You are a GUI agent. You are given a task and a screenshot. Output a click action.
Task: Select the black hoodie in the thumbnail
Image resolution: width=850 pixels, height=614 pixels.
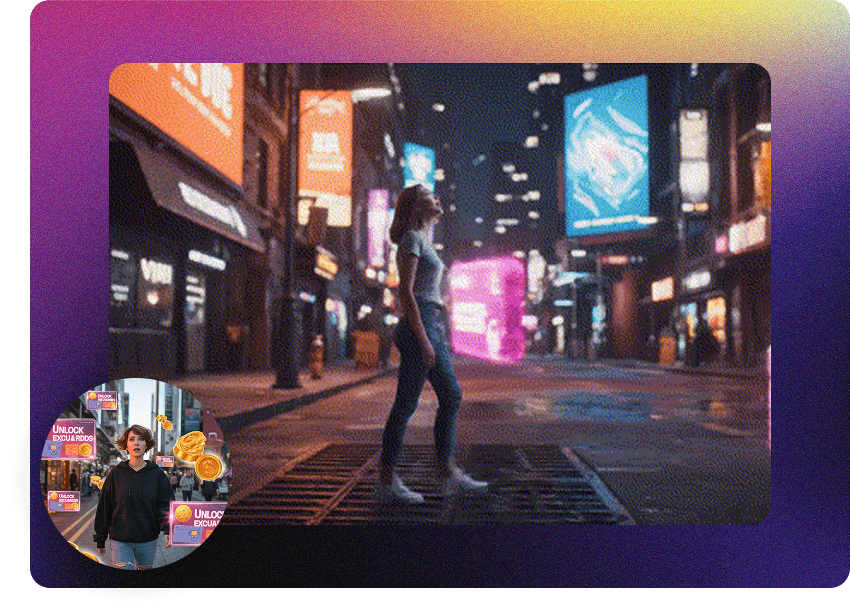(x=132, y=501)
